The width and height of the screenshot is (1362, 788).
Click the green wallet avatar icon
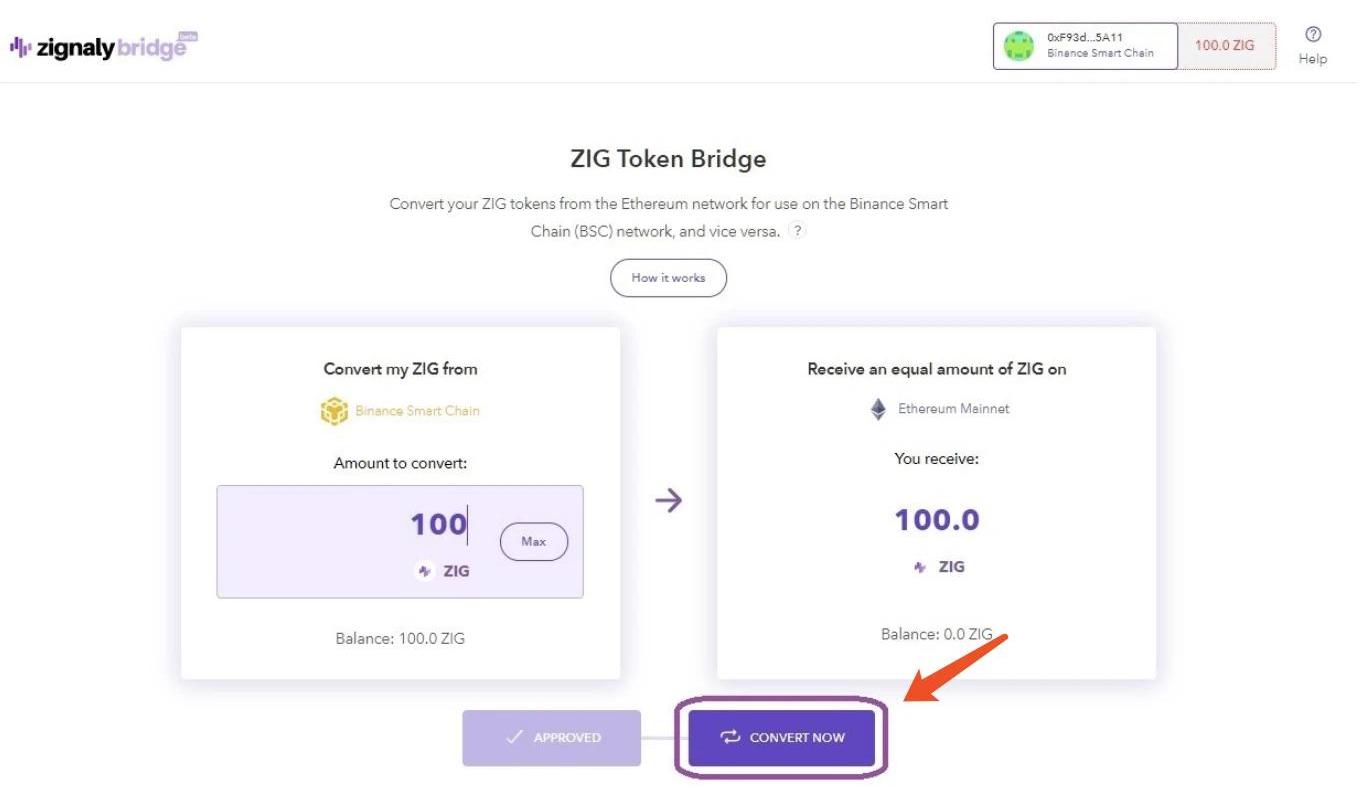tap(1018, 46)
